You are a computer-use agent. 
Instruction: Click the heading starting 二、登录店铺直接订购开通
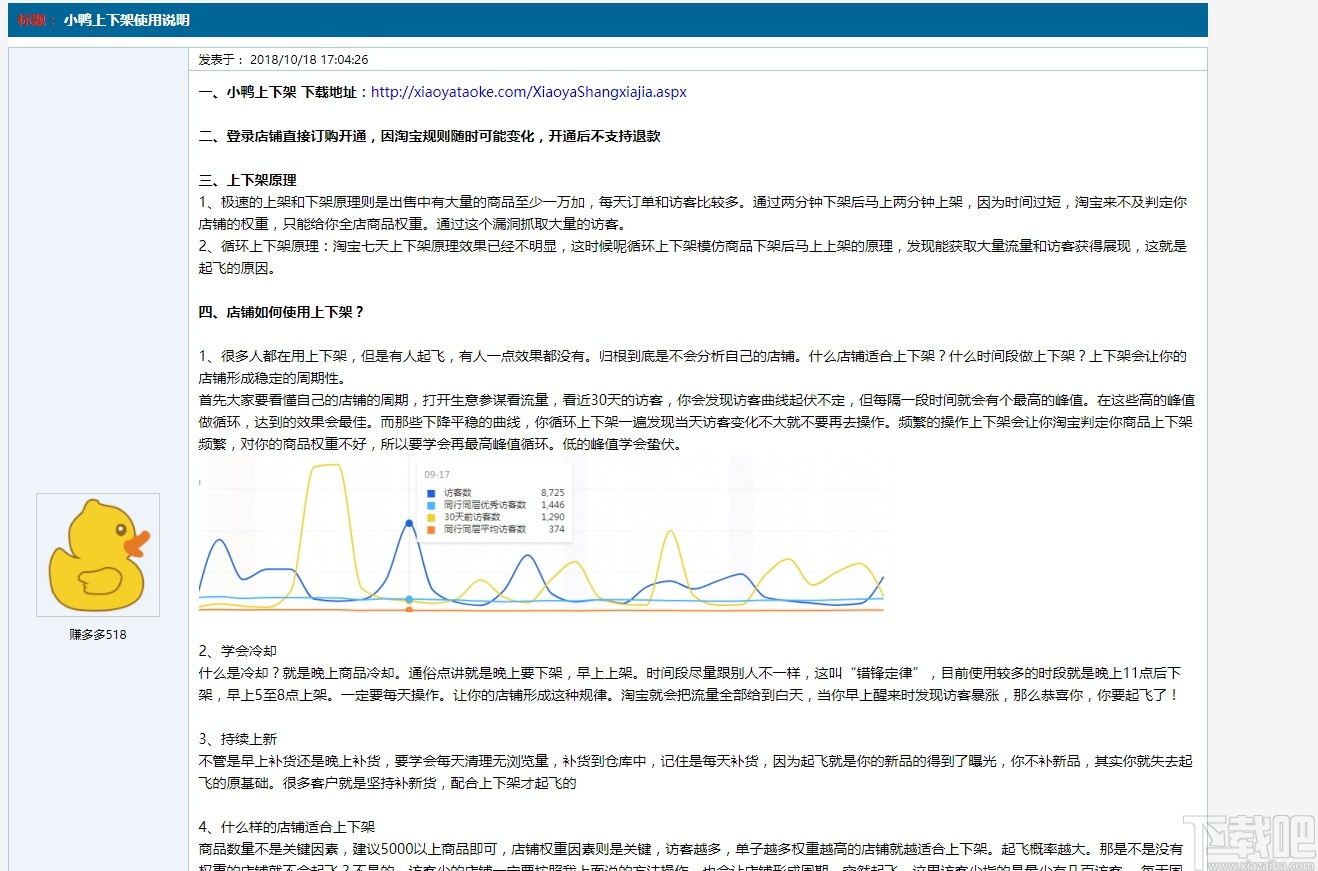tap(430, 136)
